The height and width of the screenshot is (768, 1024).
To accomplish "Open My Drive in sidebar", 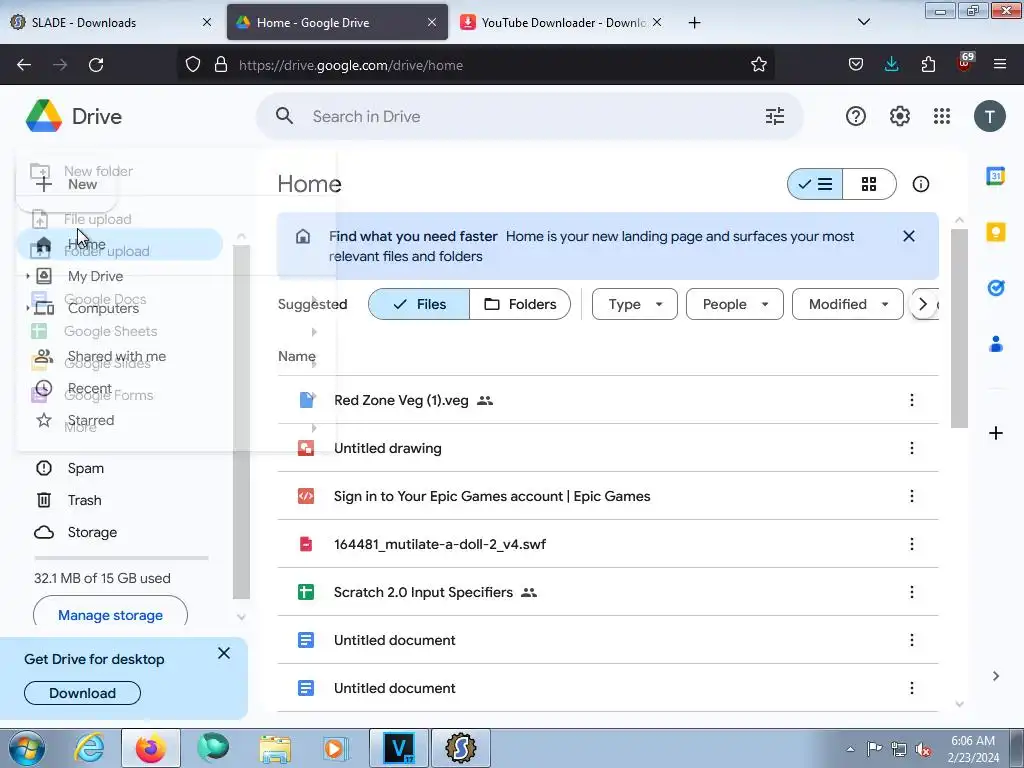I will [95, 276].
